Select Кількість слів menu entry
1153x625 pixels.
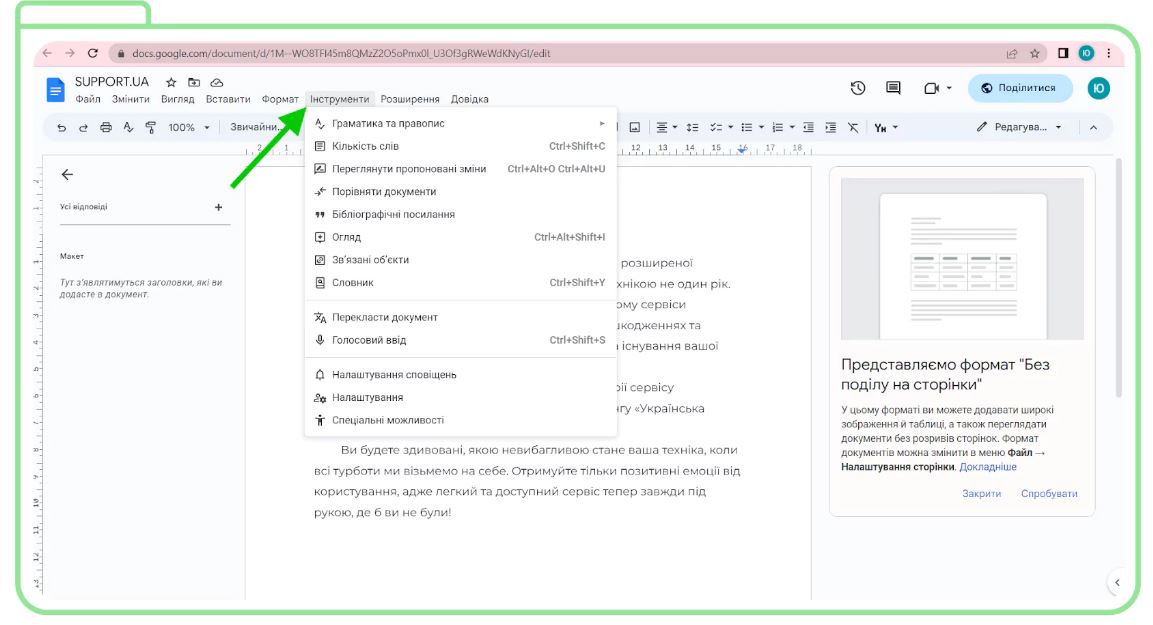click(x=461, y=146)
